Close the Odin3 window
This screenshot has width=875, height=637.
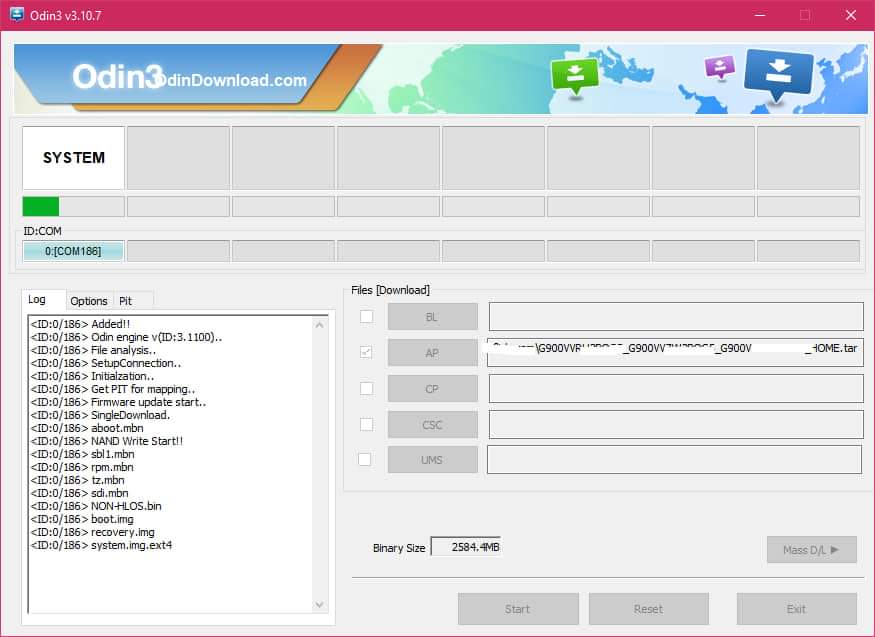coord(850,15)
